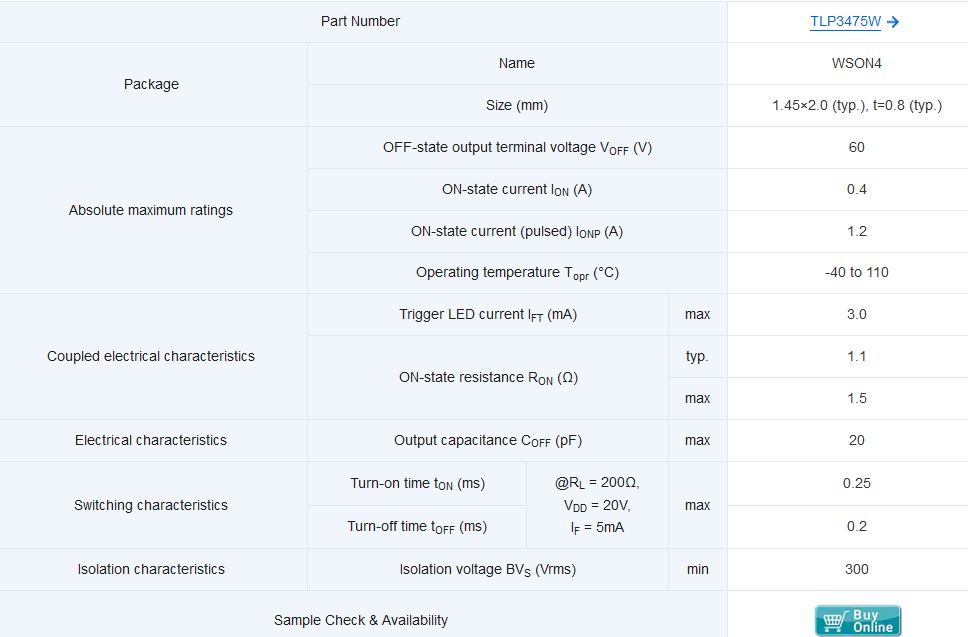The height and width of the screenshot is (637, 968).
Task: Click the shopping cart icon on Buy Online
Action: point(833,621)
